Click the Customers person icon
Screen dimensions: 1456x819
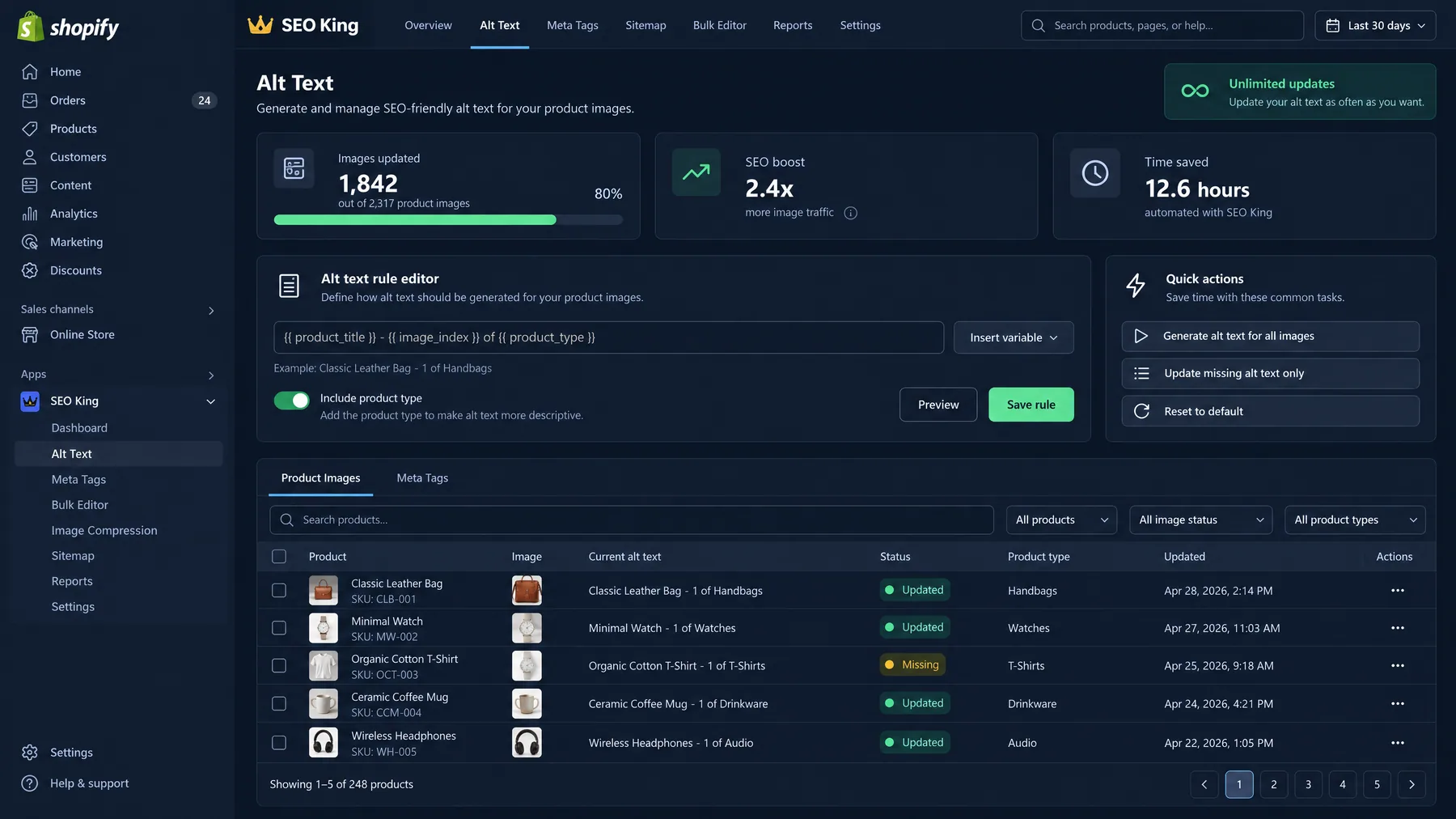[30, 157]
